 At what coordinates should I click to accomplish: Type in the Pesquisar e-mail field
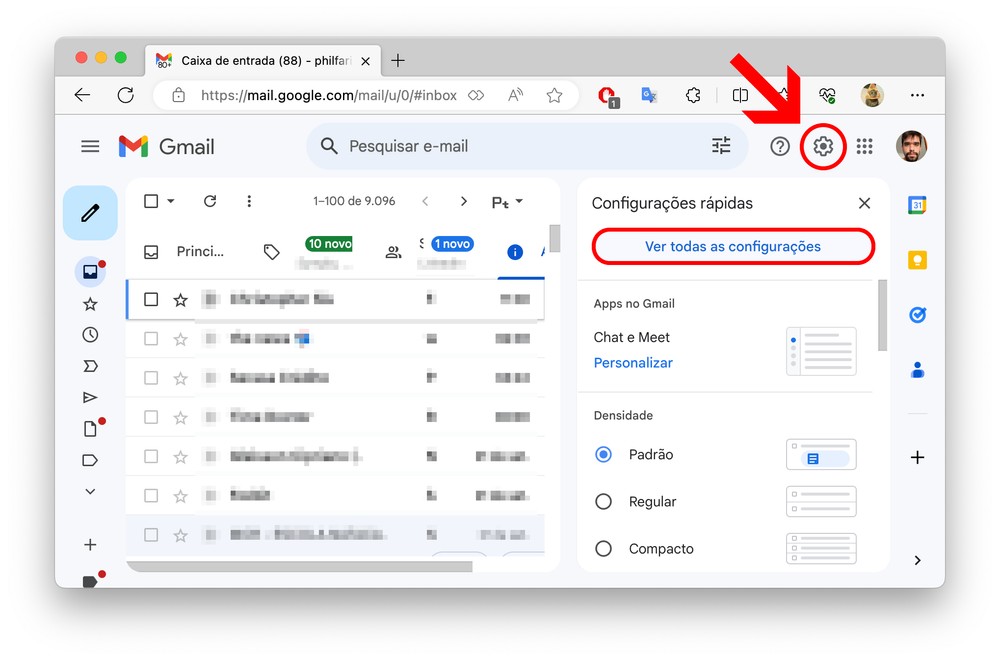click(x=520, y=146)
